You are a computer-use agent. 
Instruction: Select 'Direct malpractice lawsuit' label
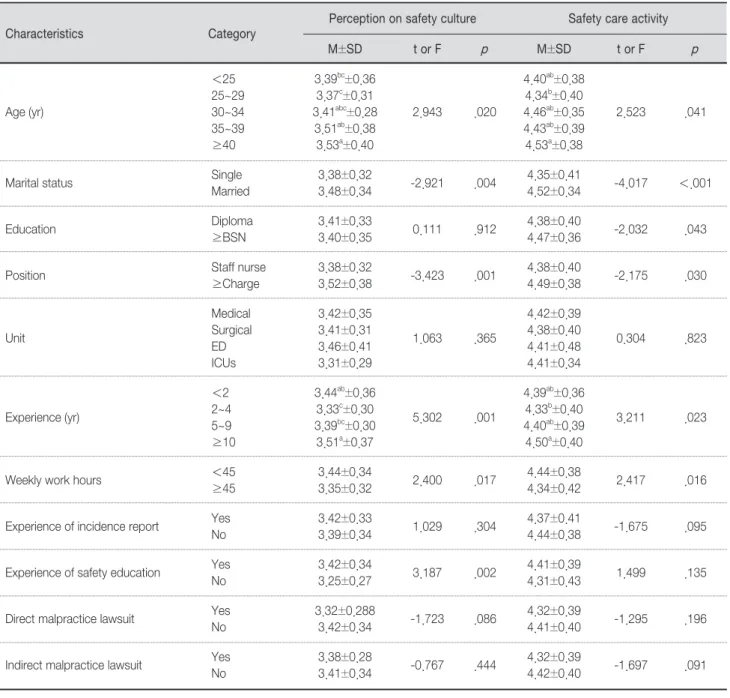(x=70, y=619)
